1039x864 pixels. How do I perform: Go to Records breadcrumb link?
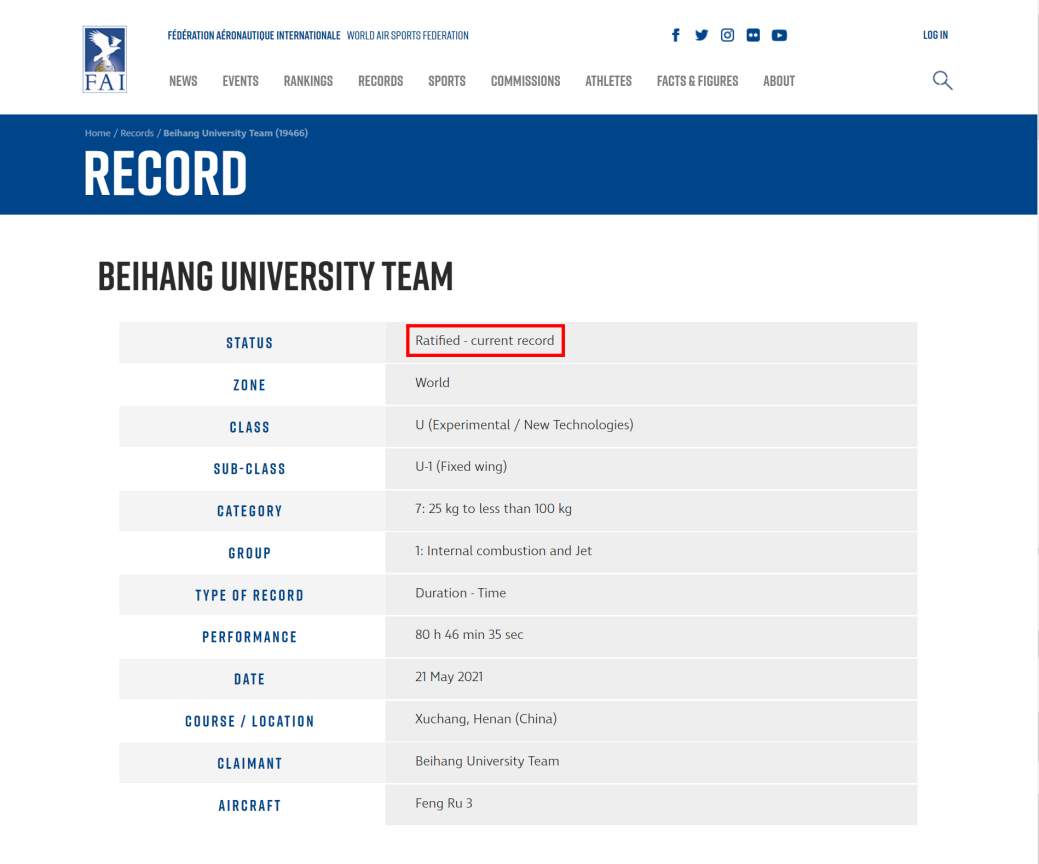coord(137,133)
